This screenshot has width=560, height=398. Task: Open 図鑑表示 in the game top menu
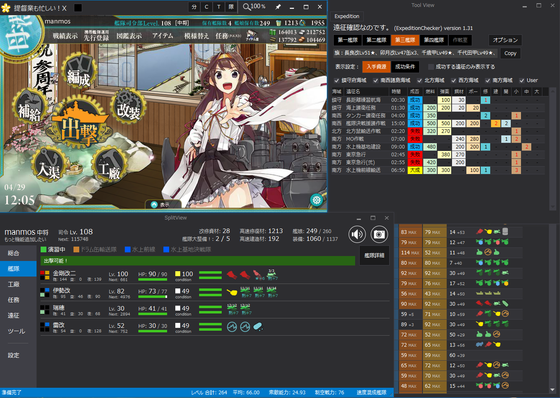129,36
